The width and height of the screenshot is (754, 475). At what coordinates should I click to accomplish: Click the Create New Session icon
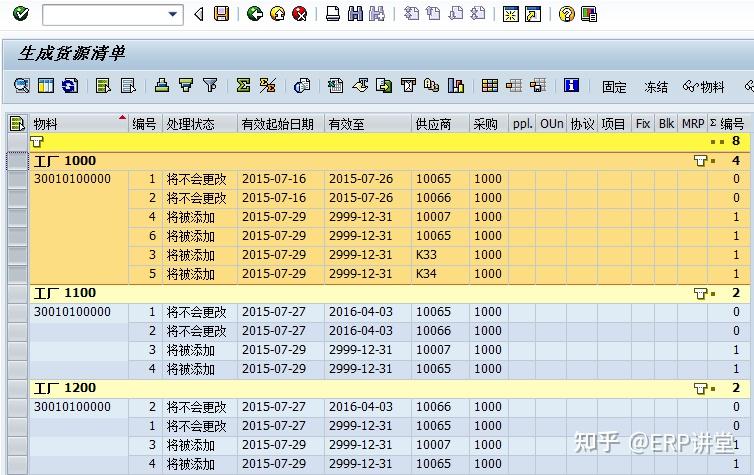tap(511, 13)
